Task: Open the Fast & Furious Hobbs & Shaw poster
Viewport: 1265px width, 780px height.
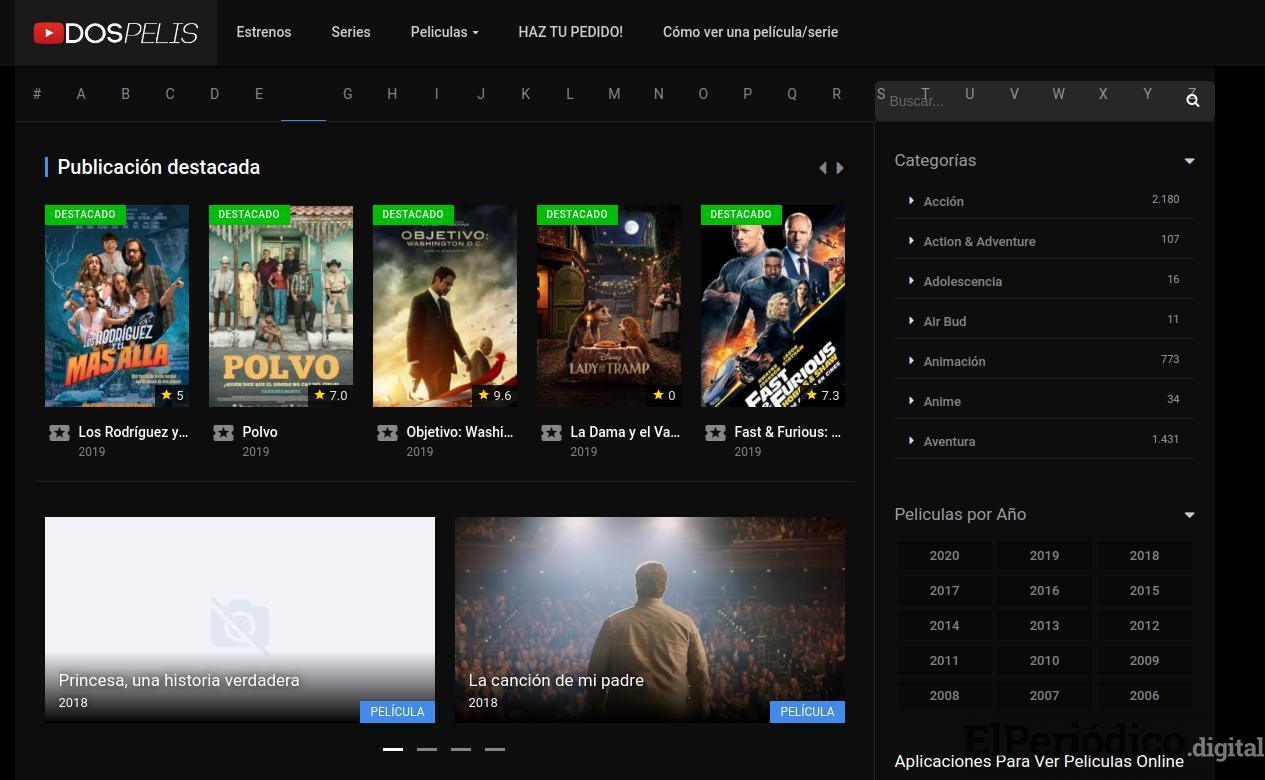Action: (x=773, y=306)
